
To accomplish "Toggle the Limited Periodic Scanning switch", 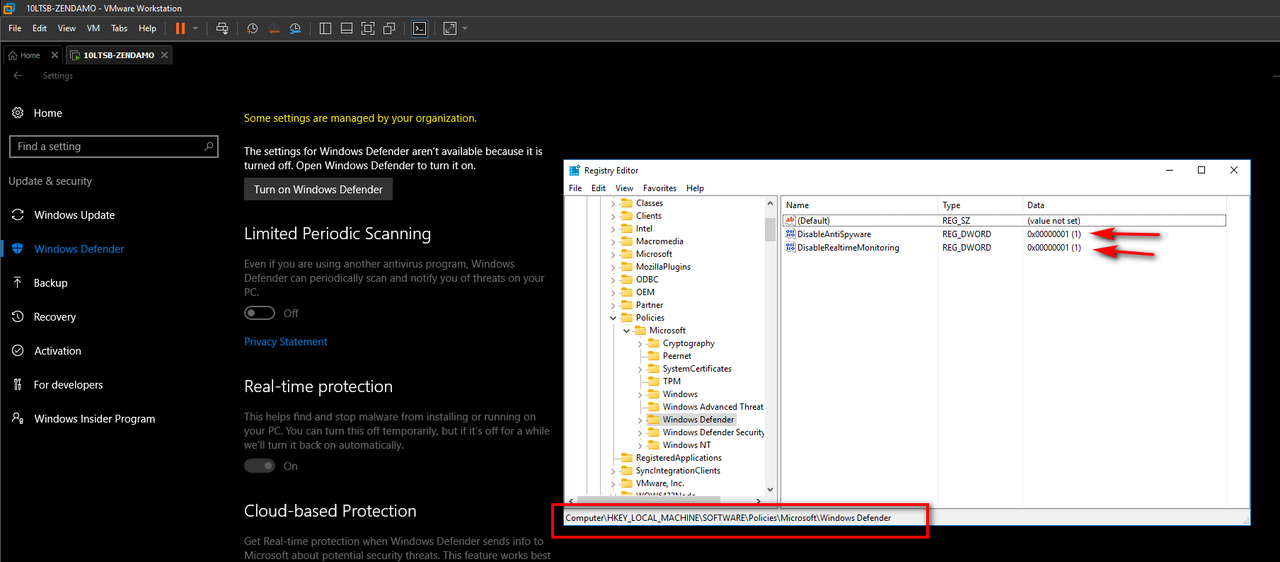I will tap(260, 313).
